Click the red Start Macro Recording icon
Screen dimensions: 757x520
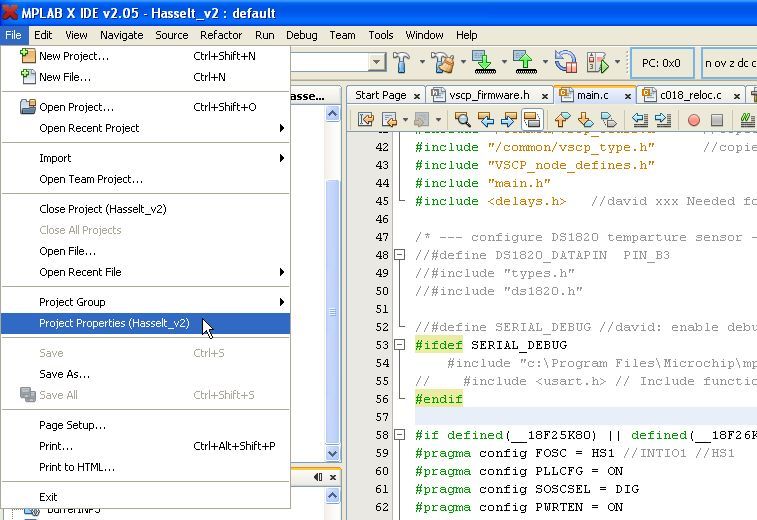693,120
